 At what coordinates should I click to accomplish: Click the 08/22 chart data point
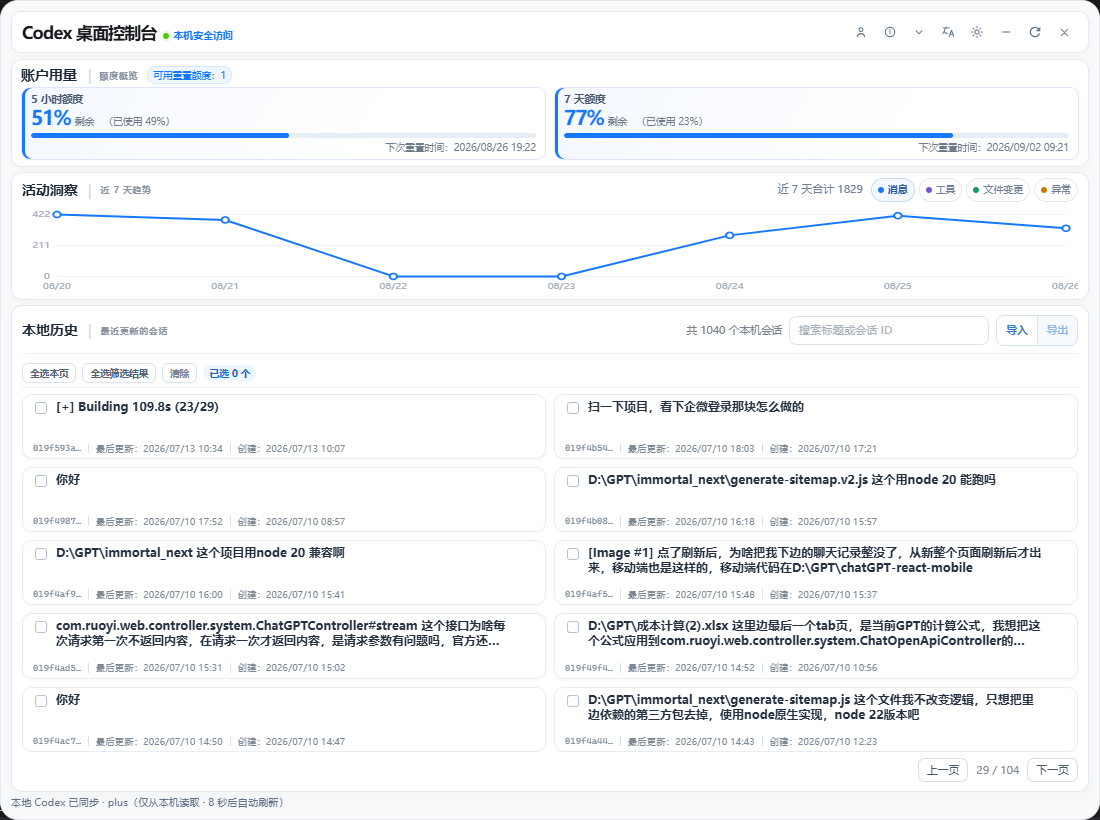pyautogui.click(x=394, y=276)
